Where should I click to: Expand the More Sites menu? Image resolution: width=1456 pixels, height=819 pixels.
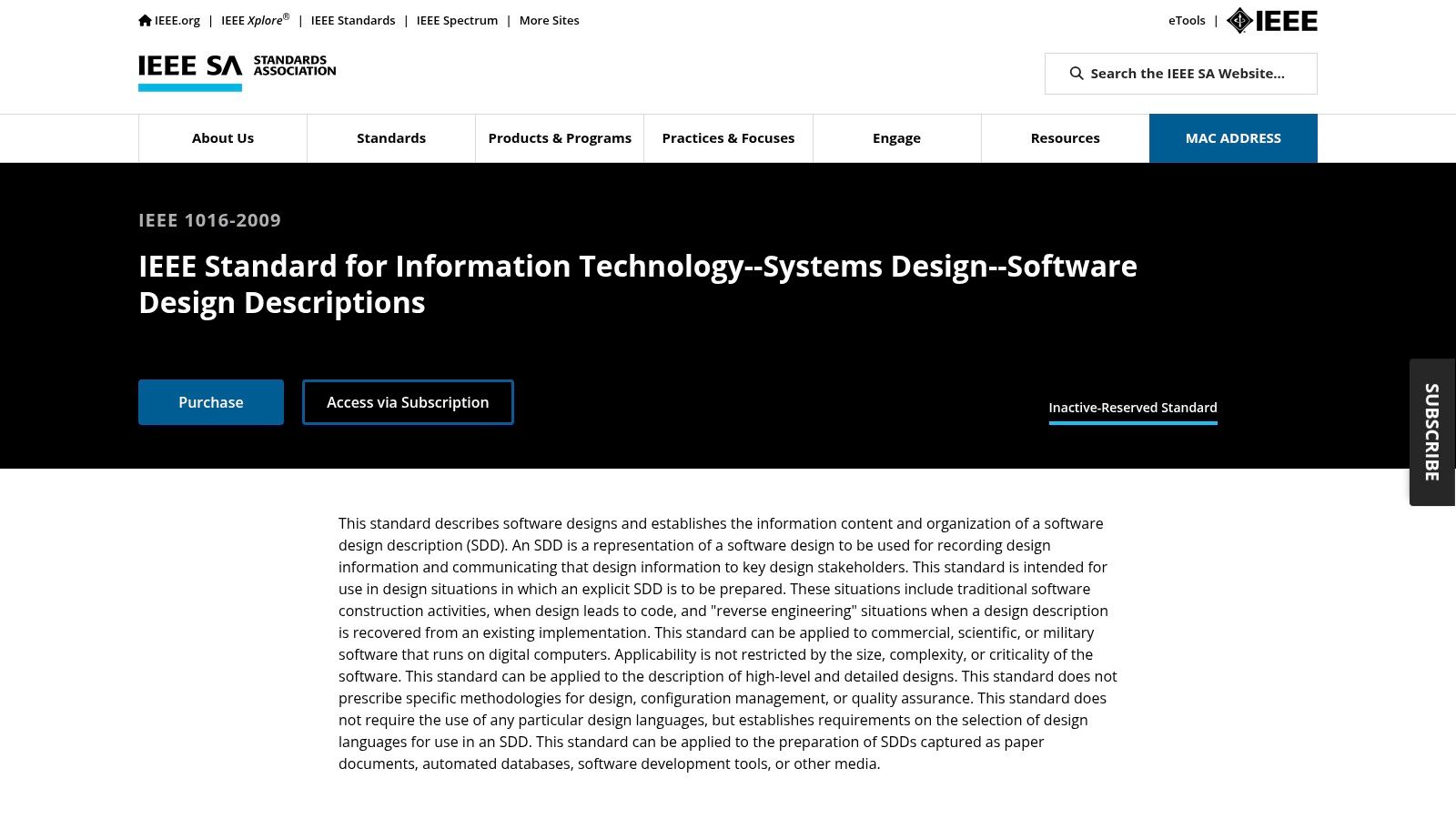549,20
